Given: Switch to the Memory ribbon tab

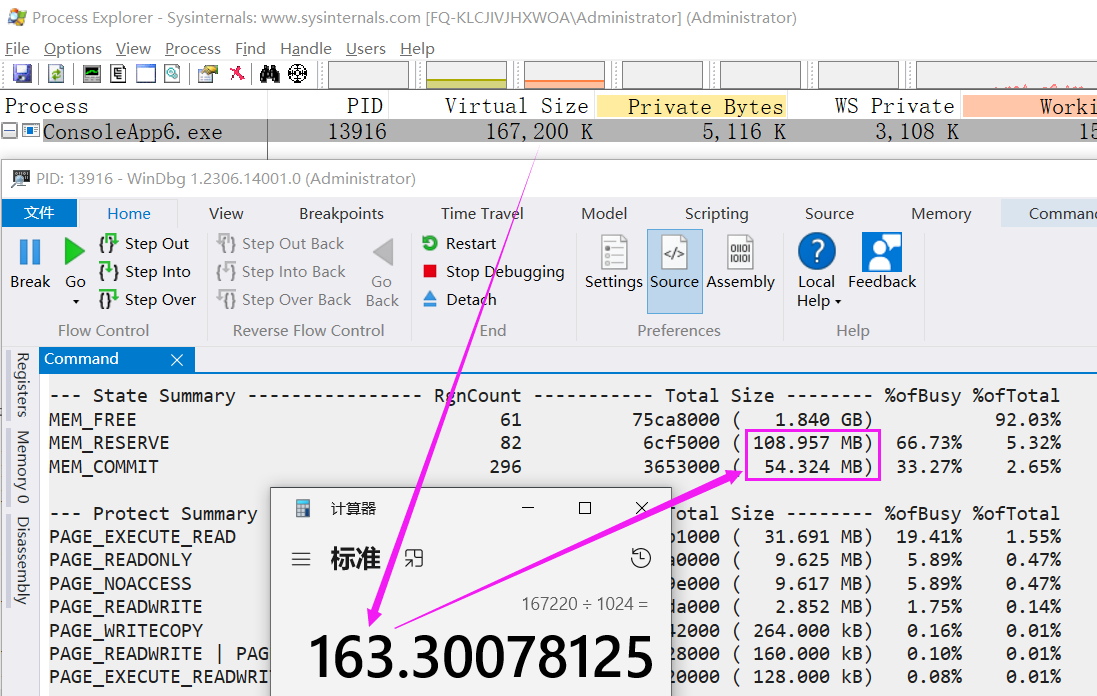Looking at the screenshot, I should tap(941, 213).
